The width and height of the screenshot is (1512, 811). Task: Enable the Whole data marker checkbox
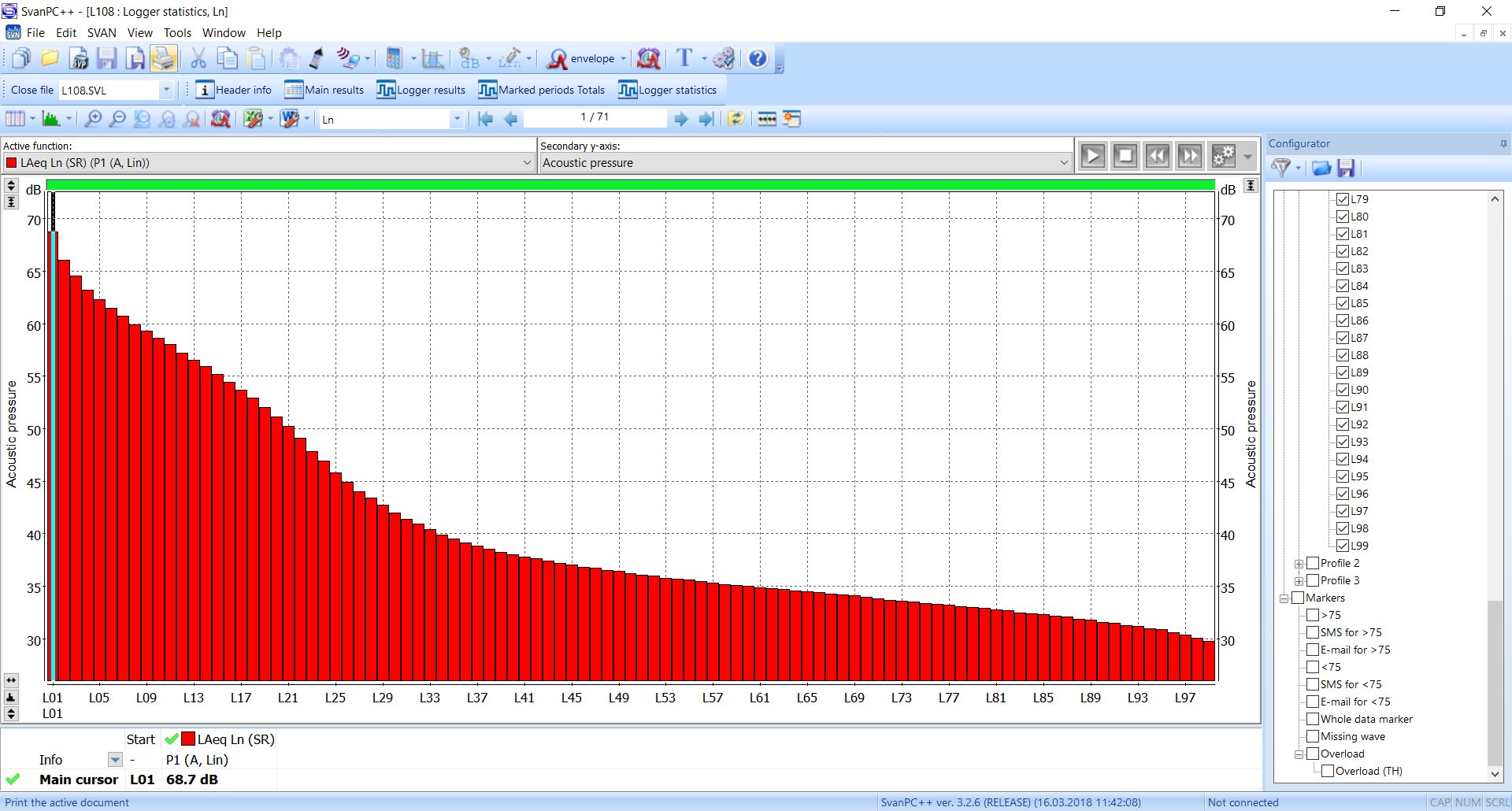point(1313,719)
